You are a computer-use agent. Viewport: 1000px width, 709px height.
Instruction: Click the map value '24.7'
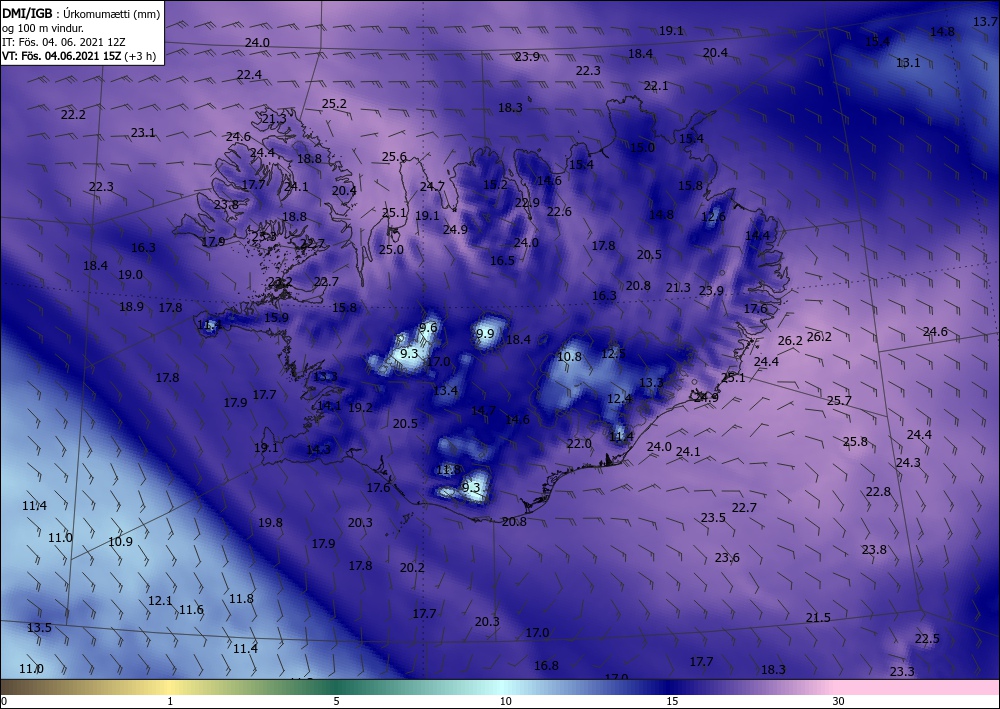coord(432,186)
